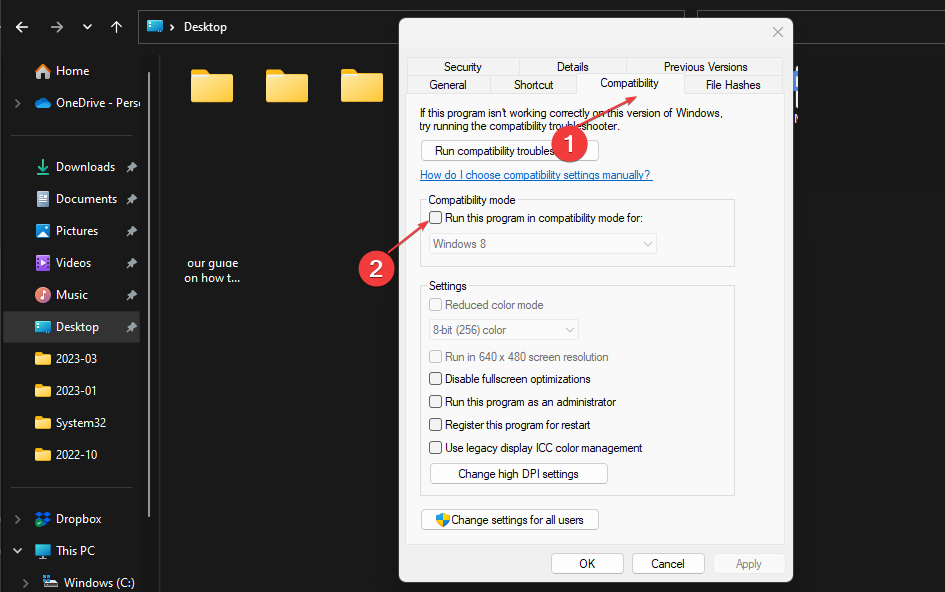The width and height of the screenshot is (945, 592).
Task: Enable Run this program in compatibility mode
Action: pyautogui.click(x=436, y=217)
